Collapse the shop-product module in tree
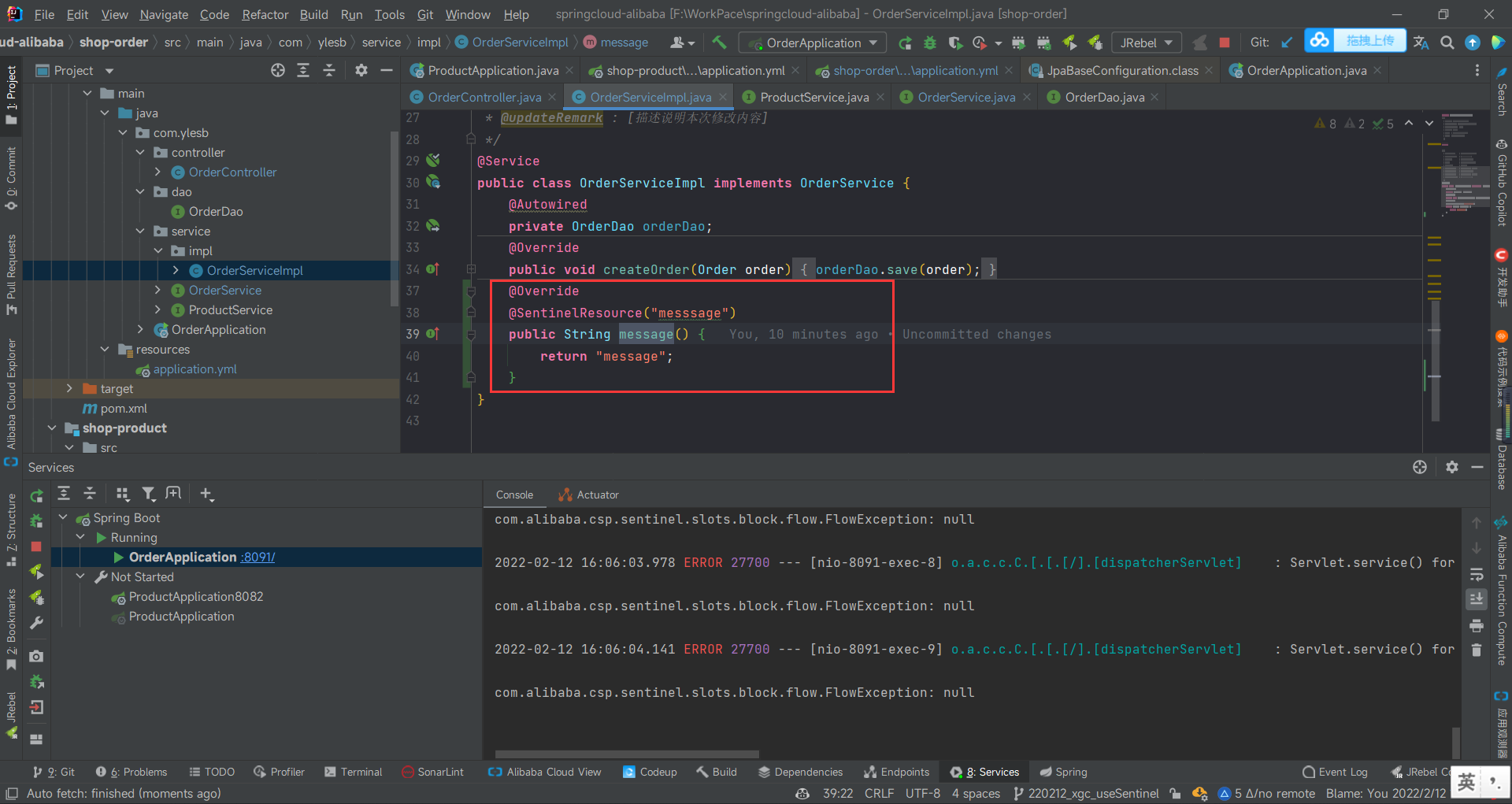 (x=52, y=428)
